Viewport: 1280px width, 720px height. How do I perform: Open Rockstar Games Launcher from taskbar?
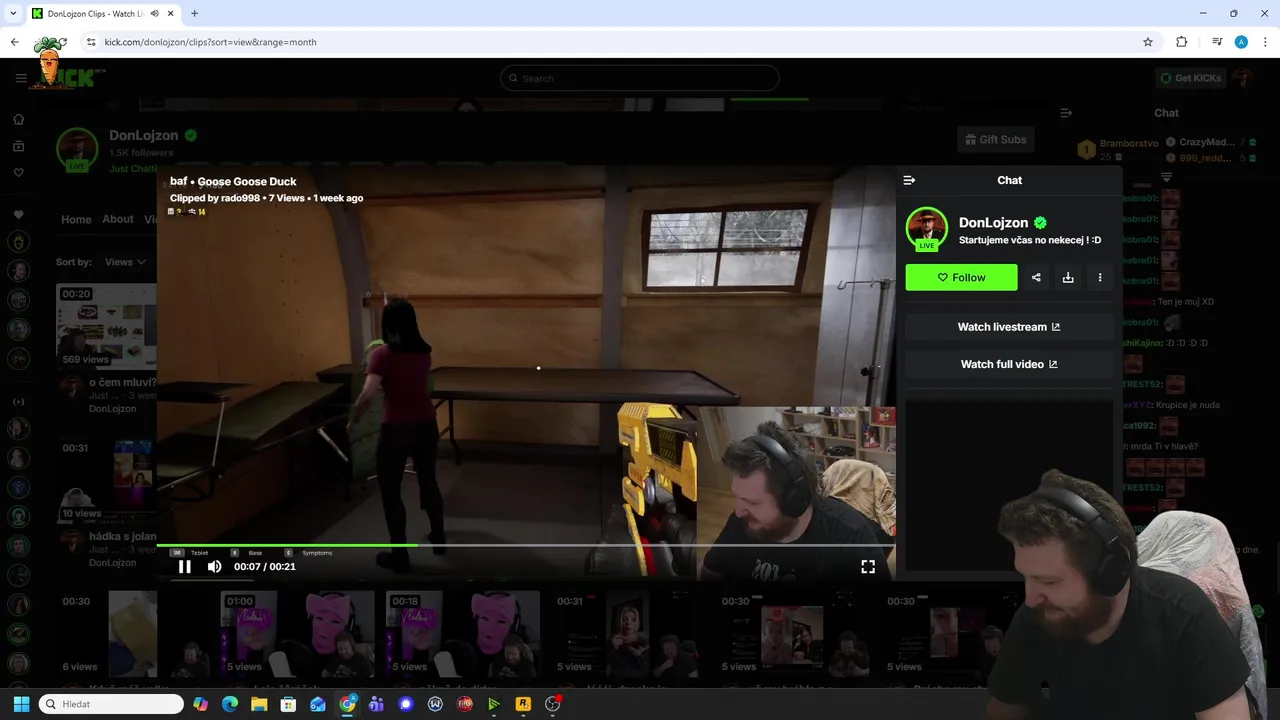(523, 704)
